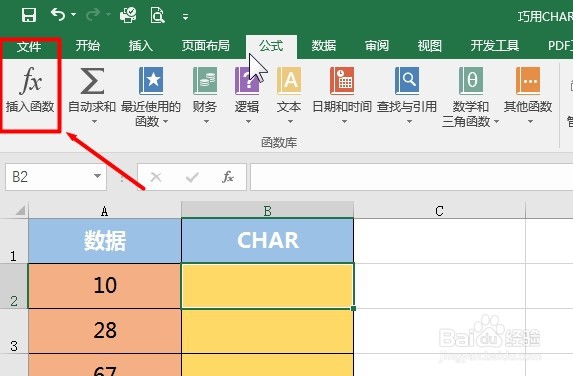Image resolution: width=573 pixels, height=376 pixels.
Task: Select cell A3 containing 28
Action: (x=105, y=331)
